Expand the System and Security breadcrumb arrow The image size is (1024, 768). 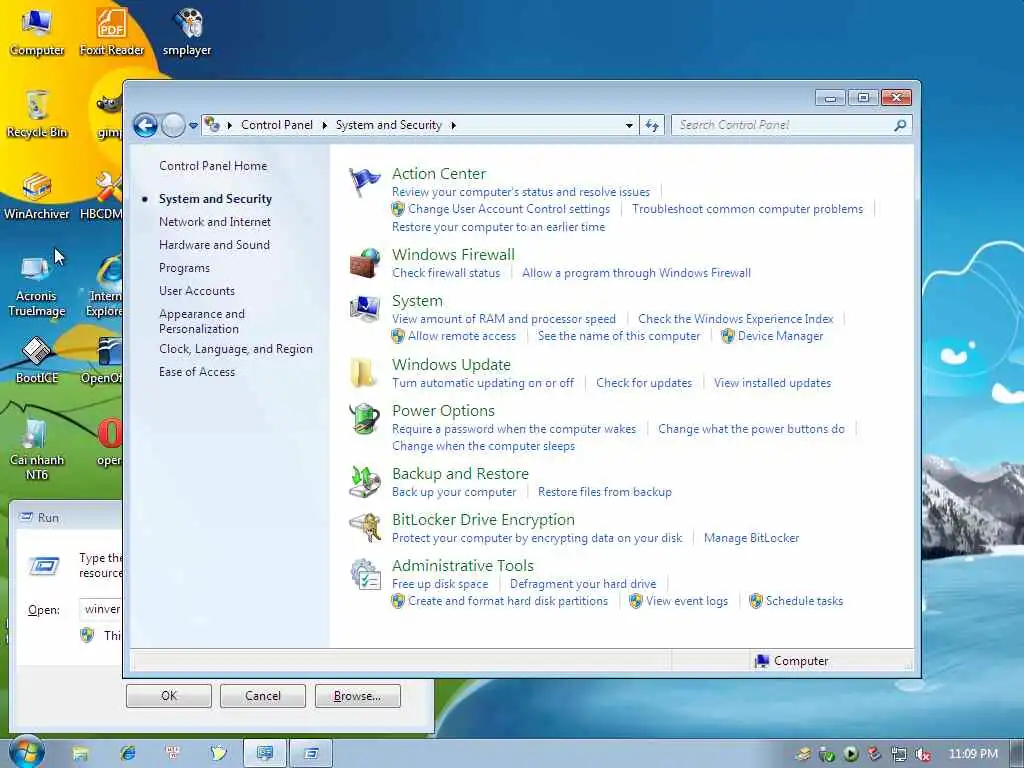coord(453,125)
